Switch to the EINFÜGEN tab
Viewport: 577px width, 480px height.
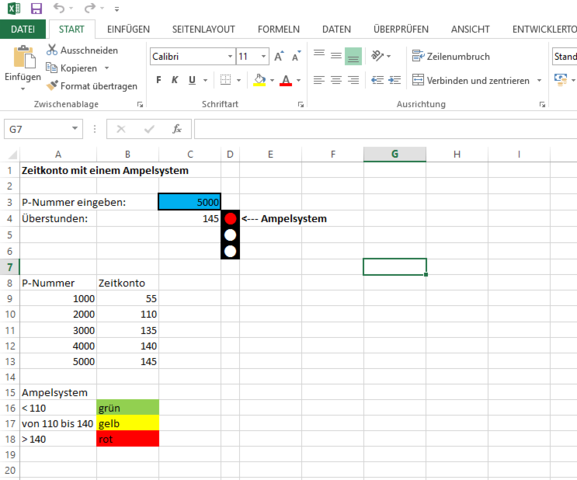(x=128, y=29)
